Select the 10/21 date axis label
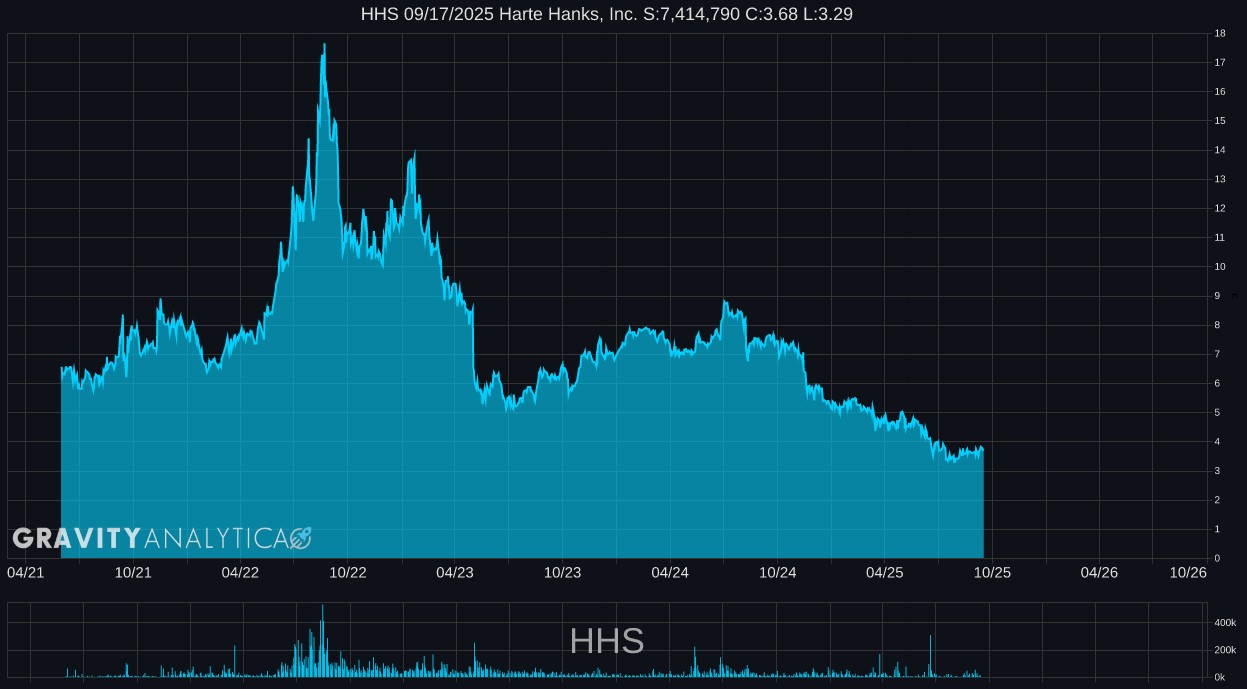Screen dimensions: 1247x689 click(133, 572)
